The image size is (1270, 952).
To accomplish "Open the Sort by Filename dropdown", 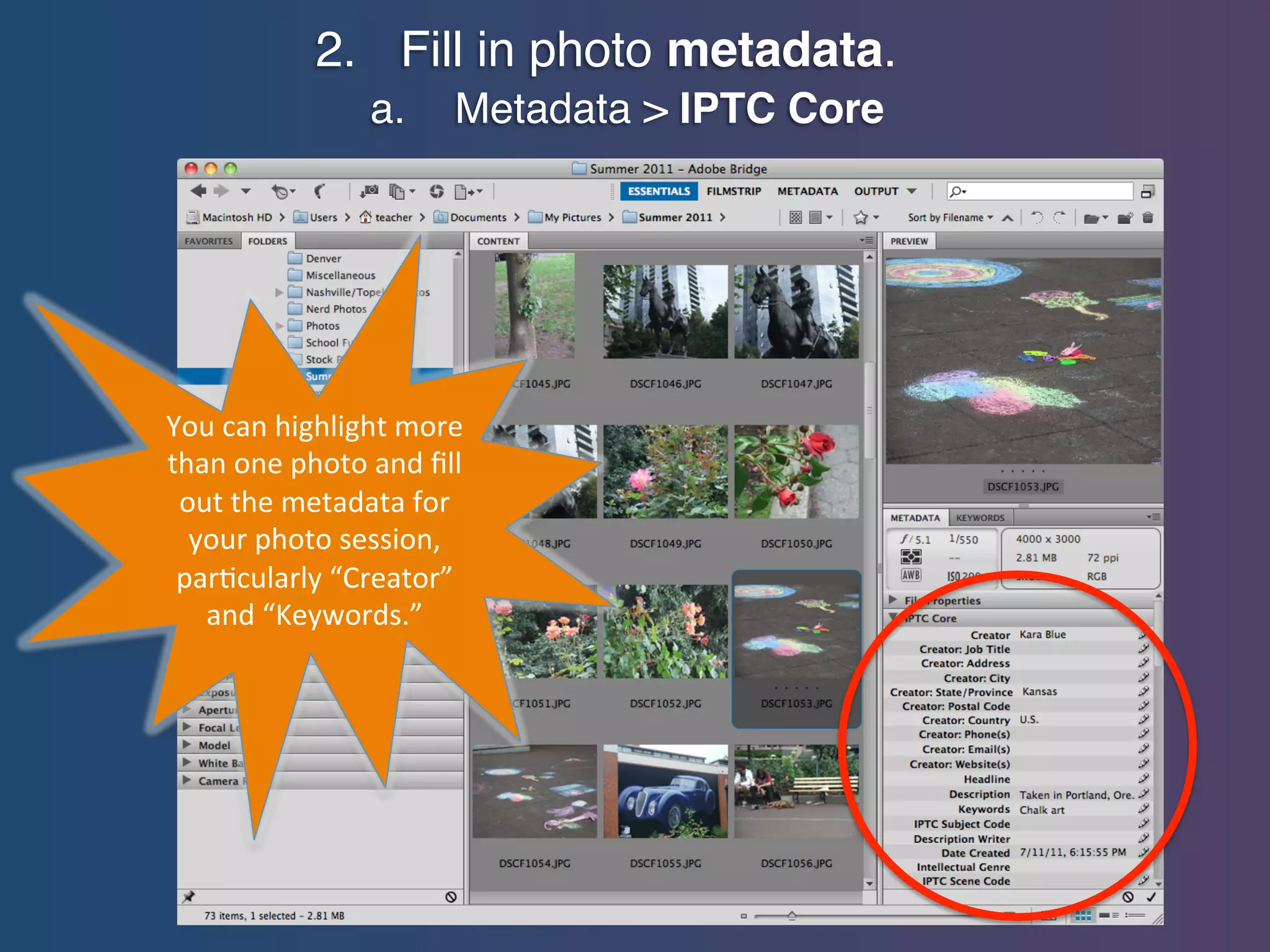I will click(x=950, y=218).
